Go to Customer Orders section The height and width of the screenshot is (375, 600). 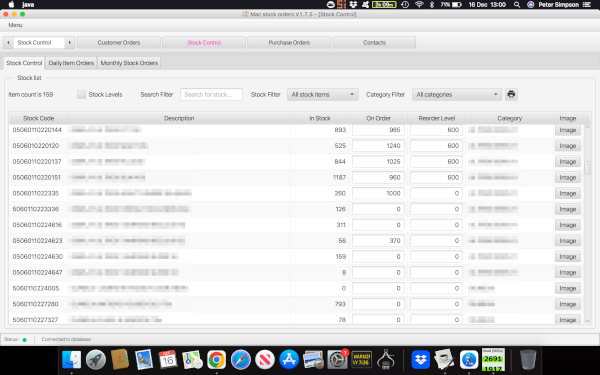coord(119,42)
